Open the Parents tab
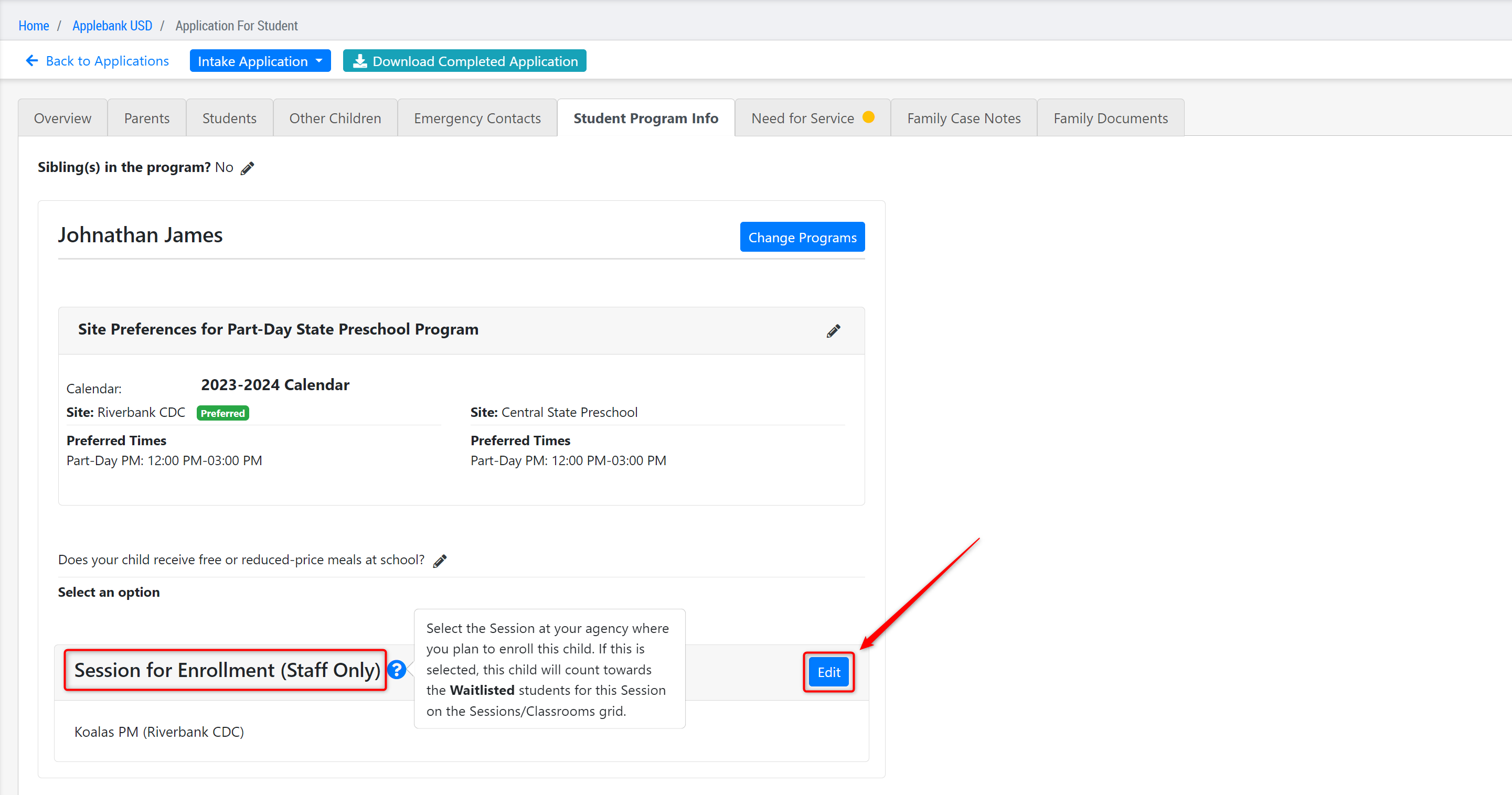This screenshot has width=1512, height=795. coord(147,119)
